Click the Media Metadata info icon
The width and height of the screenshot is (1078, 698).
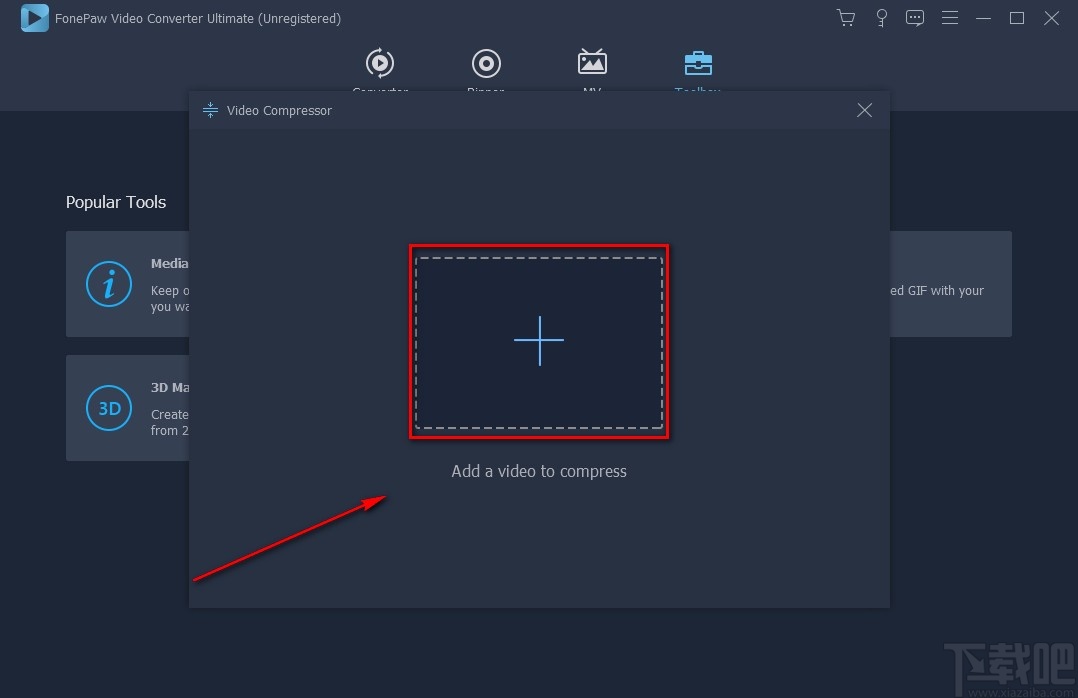(109, 283)
